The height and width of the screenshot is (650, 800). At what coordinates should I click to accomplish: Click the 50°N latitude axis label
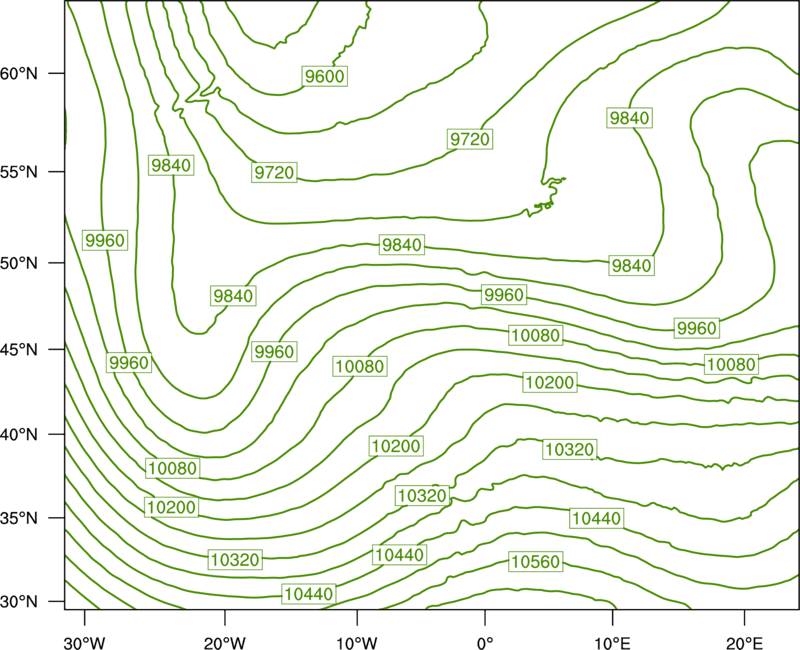(19, 263)
